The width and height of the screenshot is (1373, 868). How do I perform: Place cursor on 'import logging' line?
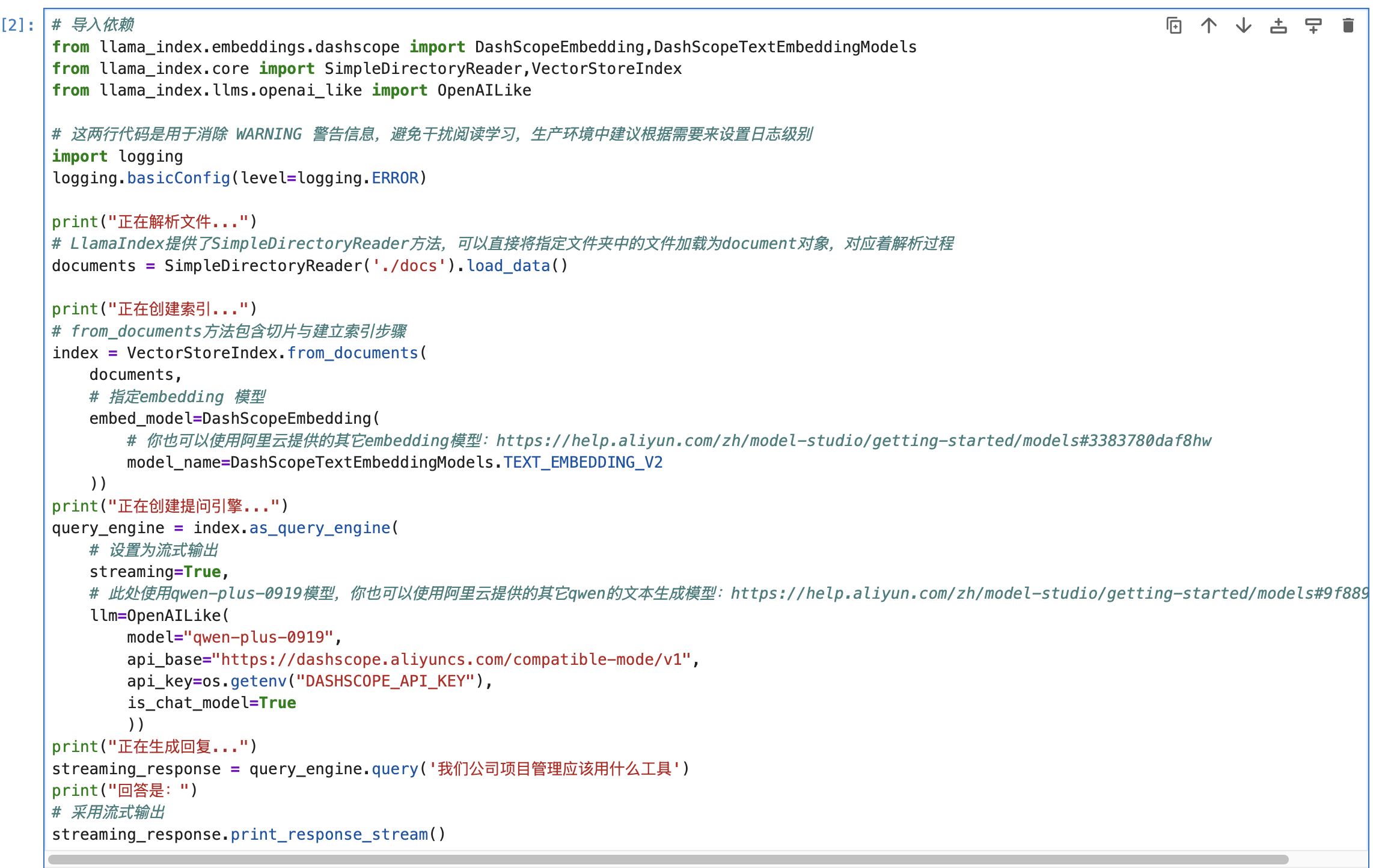click(x=118, y=156)
